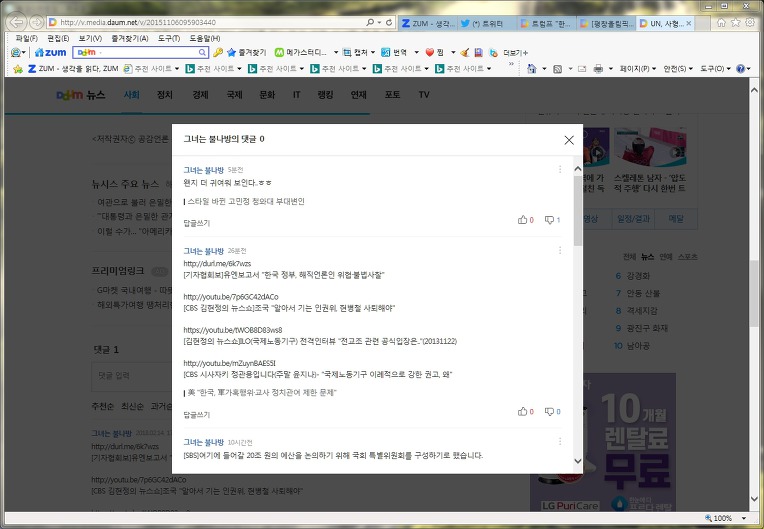Open the address bar search magnifier
This screenshot has height=529, width=764.
coord(370,22)
